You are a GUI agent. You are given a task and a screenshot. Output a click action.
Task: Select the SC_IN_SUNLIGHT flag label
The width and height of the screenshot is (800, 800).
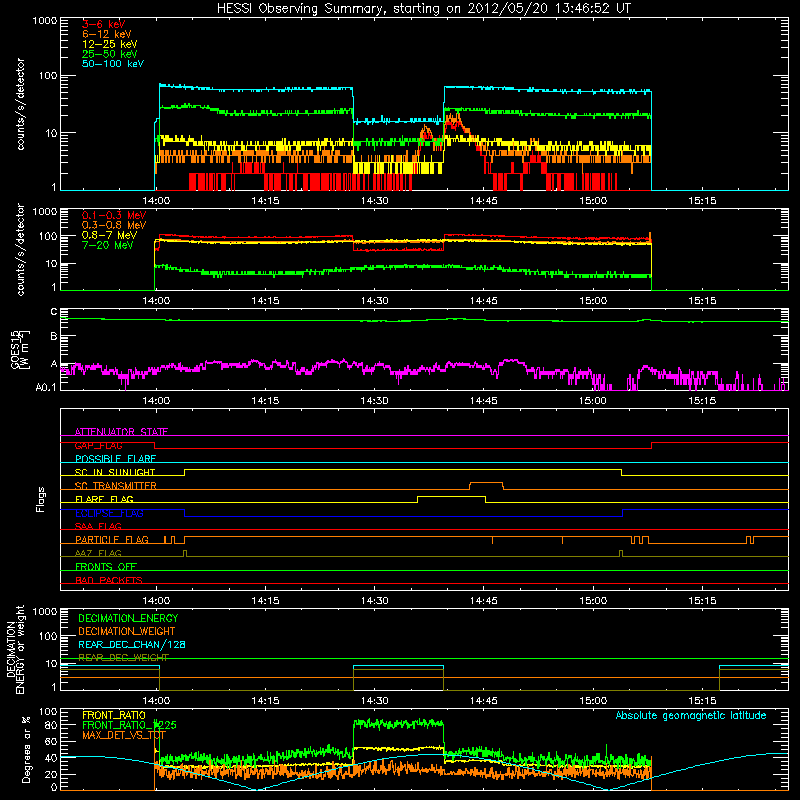(x=115, y=472)
